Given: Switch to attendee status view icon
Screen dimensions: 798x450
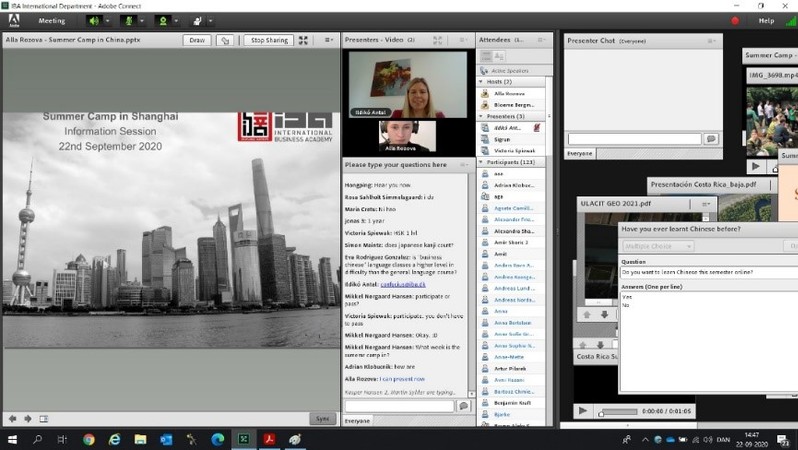Looking at the screenshot, I should 499,56.
